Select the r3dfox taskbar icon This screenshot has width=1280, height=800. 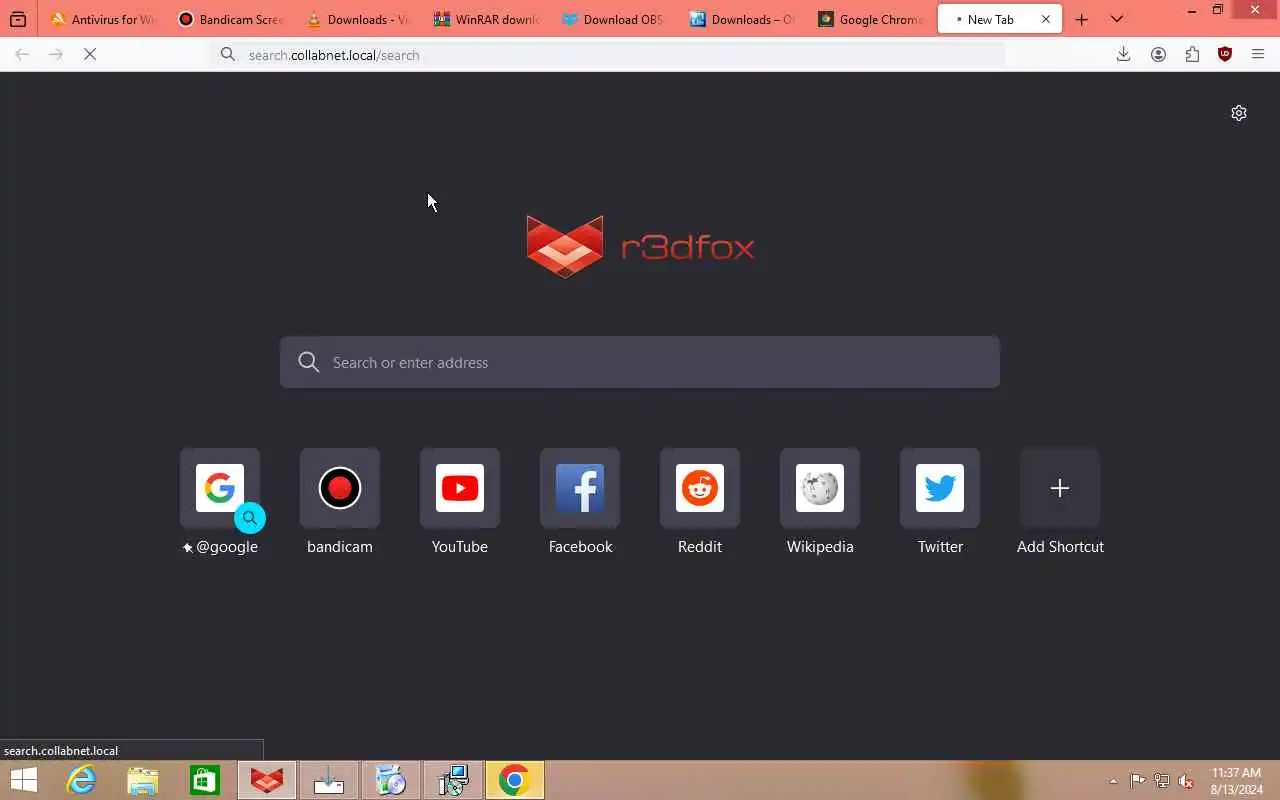[x=267, y=780]
